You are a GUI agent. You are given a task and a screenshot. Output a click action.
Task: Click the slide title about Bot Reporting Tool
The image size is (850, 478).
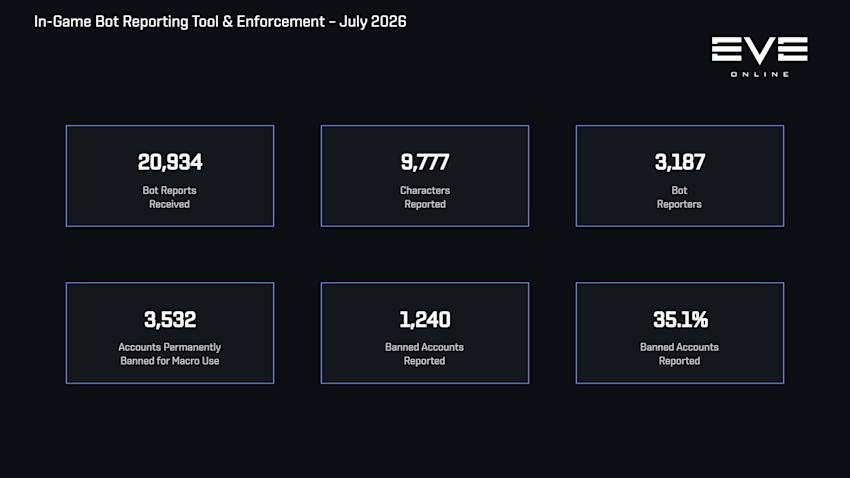point(220,22)
